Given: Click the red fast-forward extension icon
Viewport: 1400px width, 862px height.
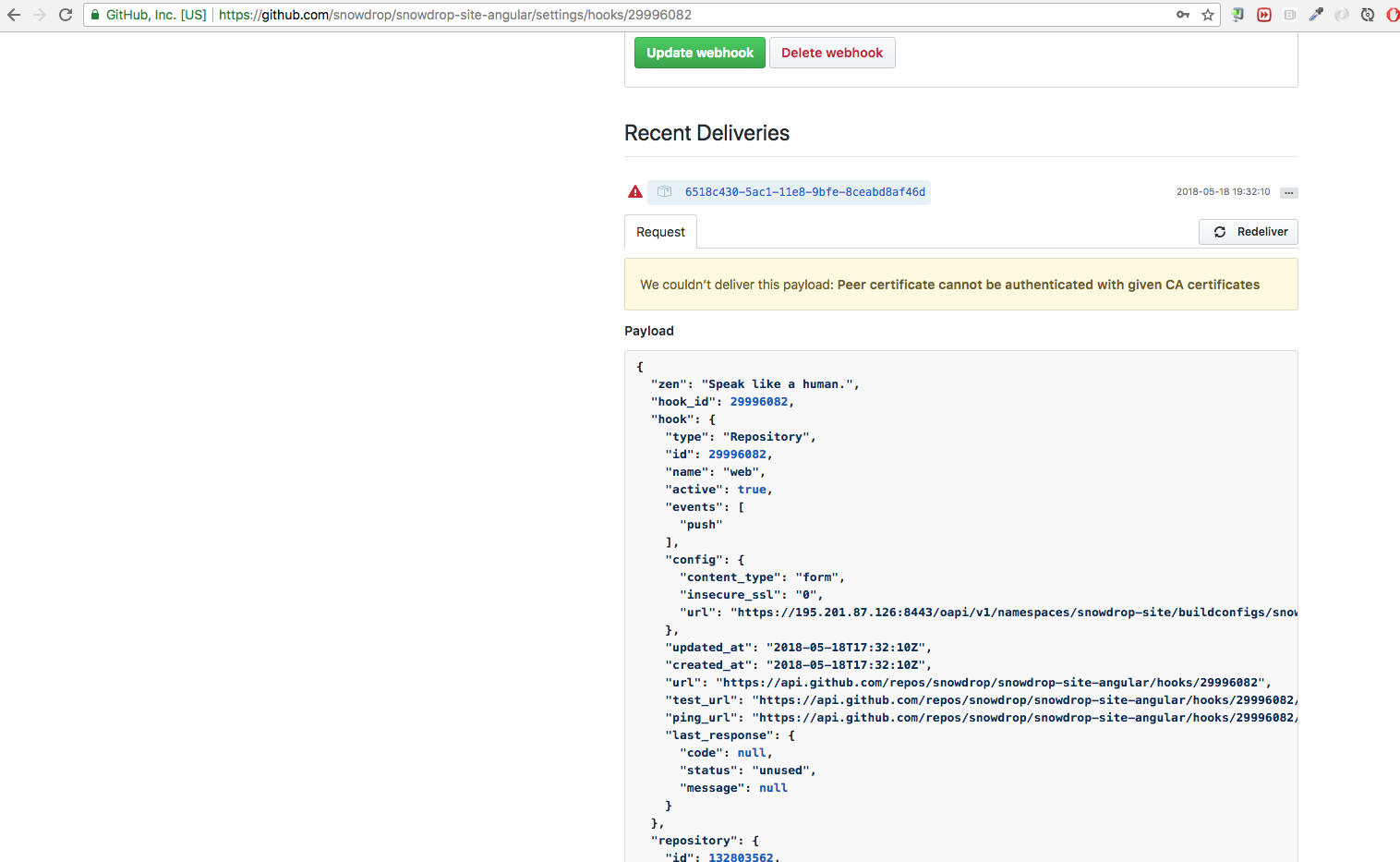Looking at the screenshot, I should 1264,15.
